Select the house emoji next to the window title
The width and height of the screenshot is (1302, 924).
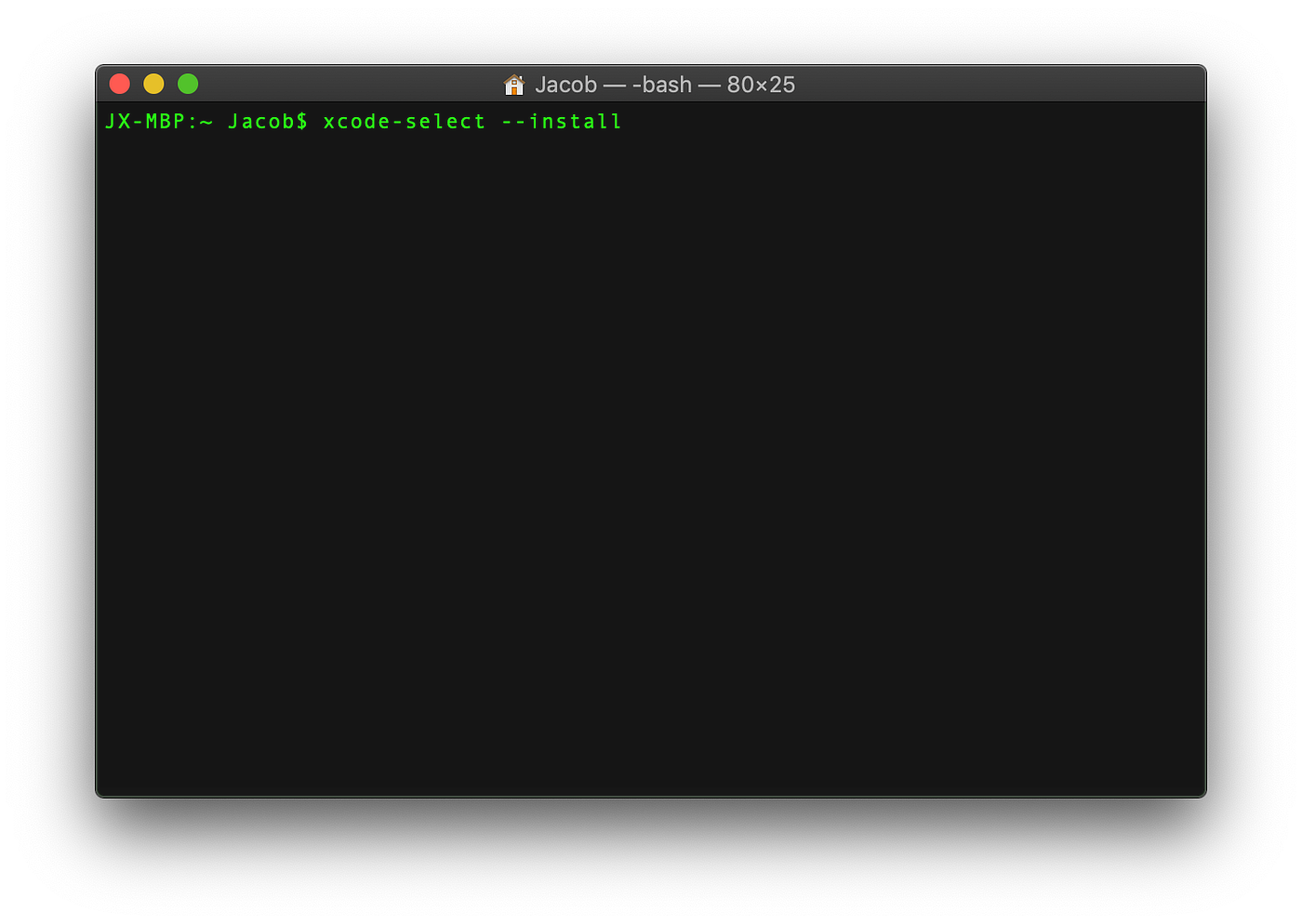click(x=513, y=84)
